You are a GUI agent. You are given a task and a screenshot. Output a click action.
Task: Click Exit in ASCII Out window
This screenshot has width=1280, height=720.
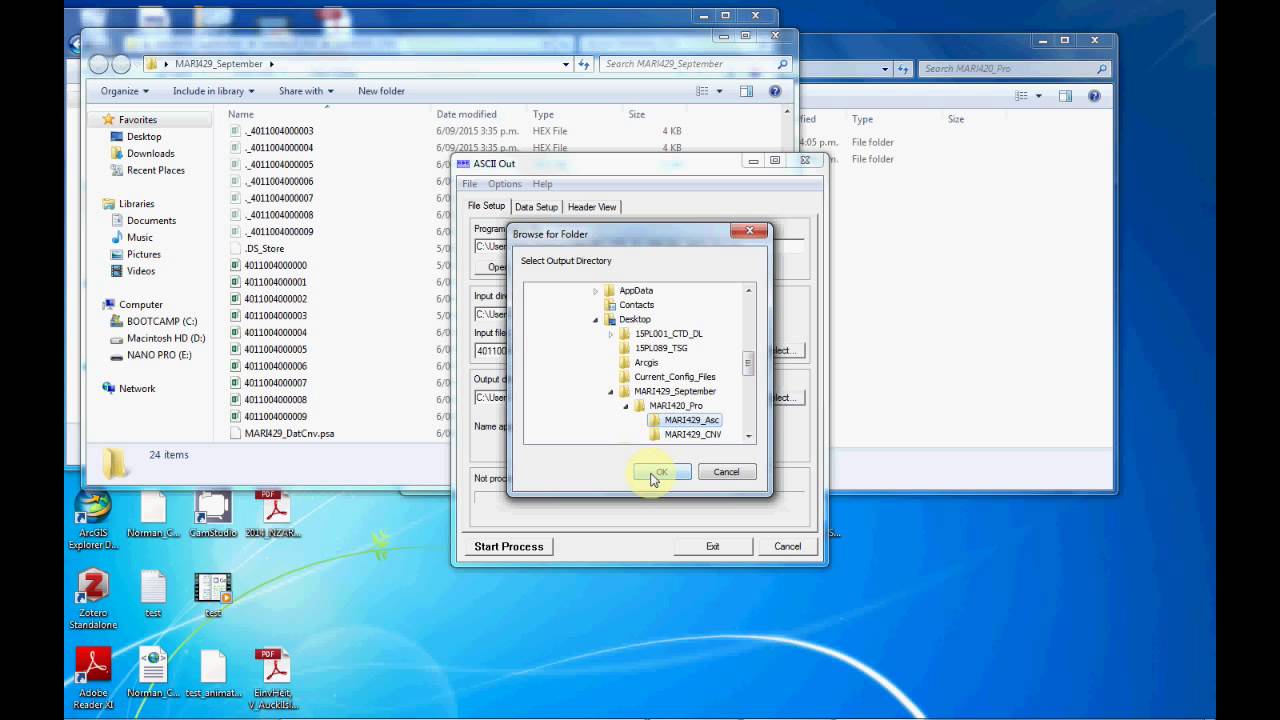pos(712,546)
